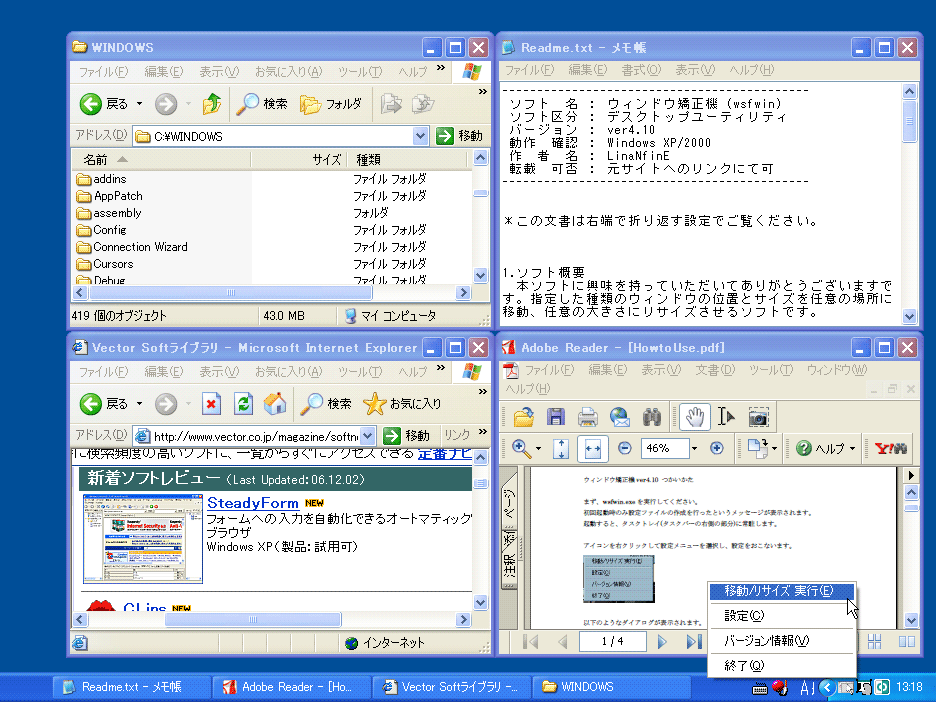The width and height of the screenshot is (936, 702).
Task: Select 設定(C) in the context menu
Action: click(782, 615)
